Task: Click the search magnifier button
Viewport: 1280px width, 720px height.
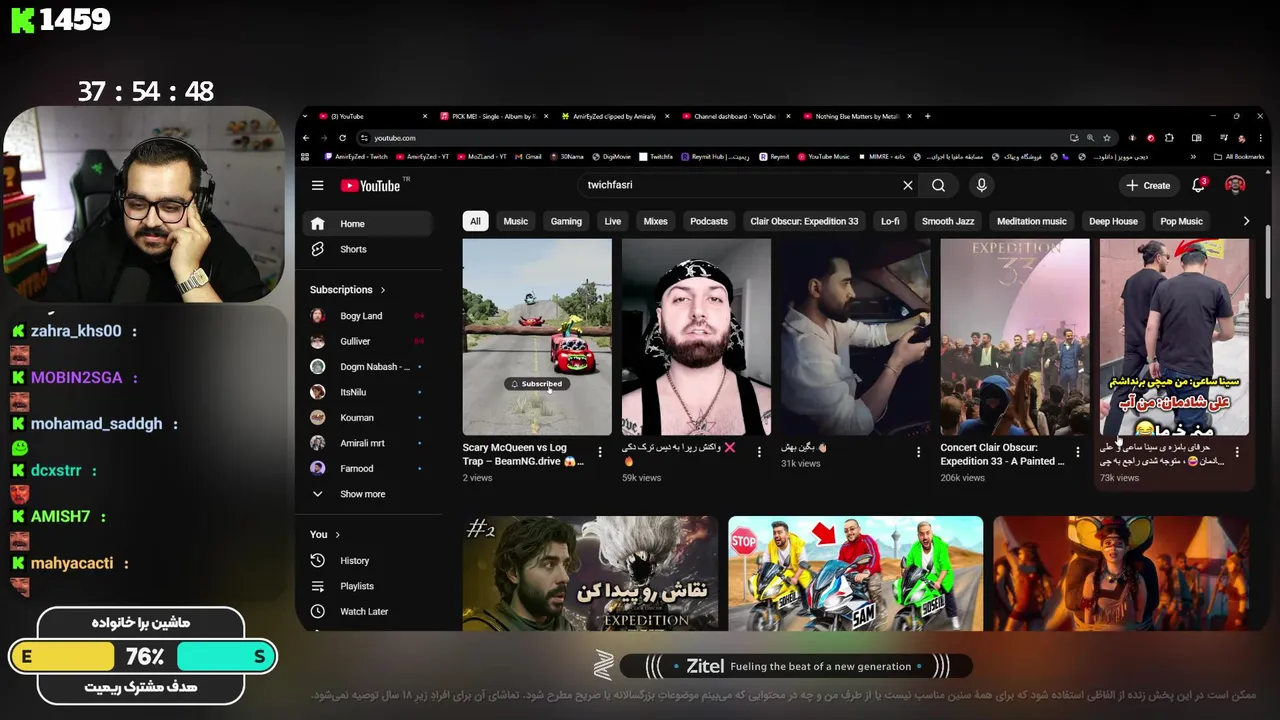Action: (x=938, y=185)
